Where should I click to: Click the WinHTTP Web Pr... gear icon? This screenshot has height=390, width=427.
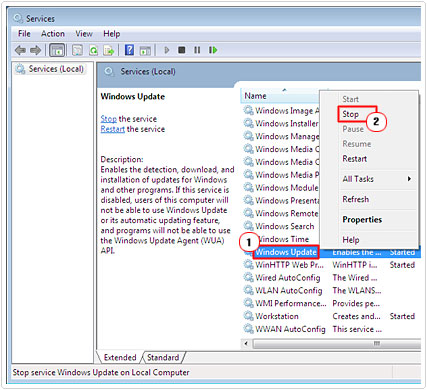pos(248,264)
